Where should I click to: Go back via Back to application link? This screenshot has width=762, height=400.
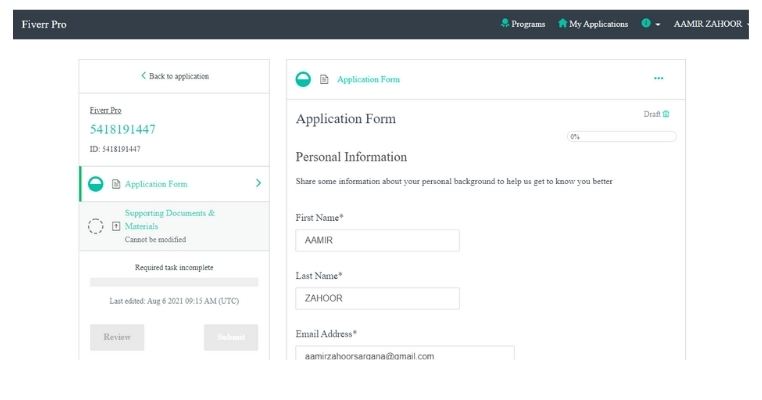click(175, 76)
